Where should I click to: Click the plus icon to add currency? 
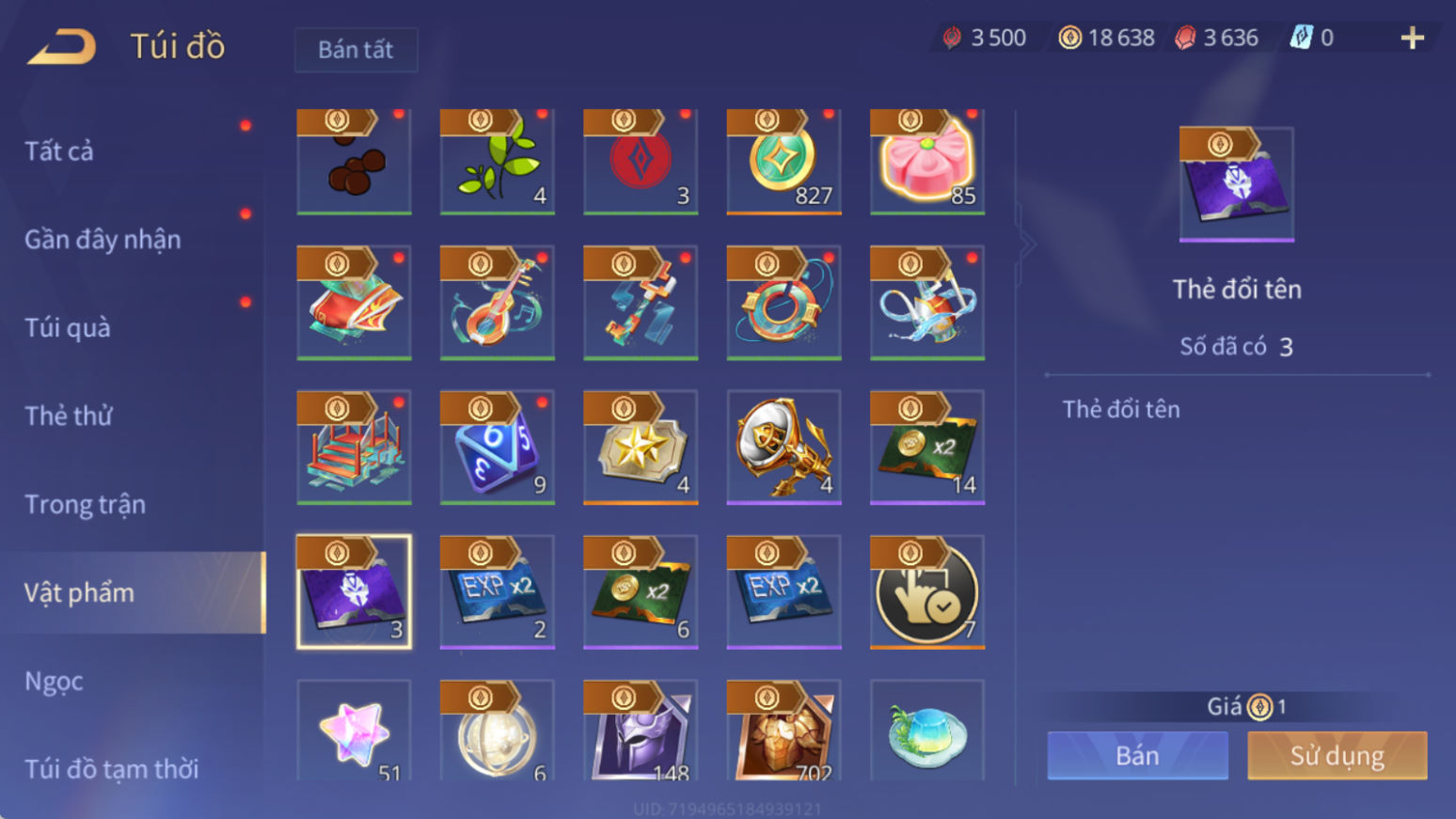pos(1412,38)
